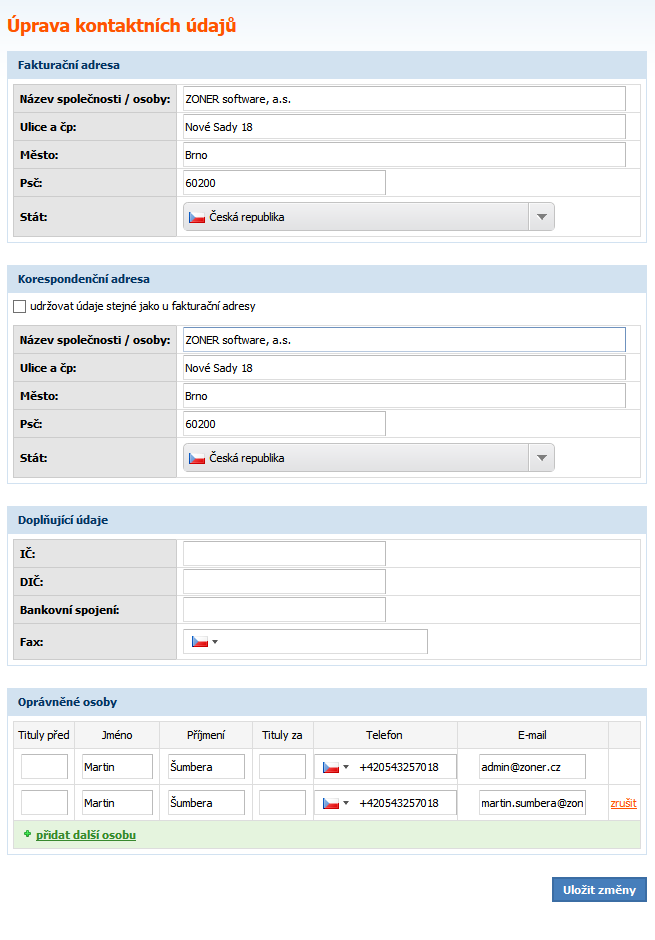
Task: Click first person's Tituly před field
Action: tap(44, 767)
